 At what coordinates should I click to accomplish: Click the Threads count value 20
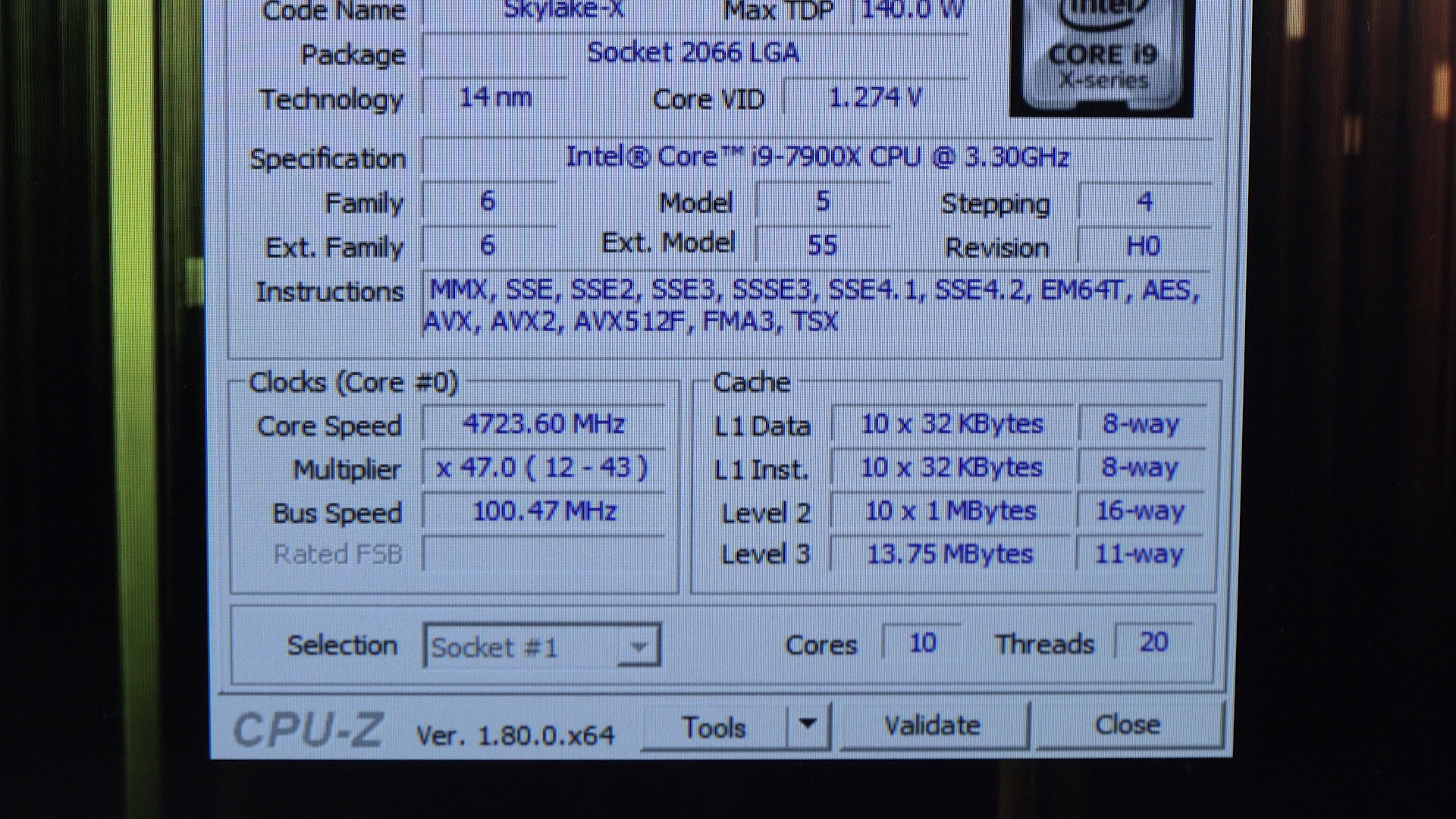click(x=1153, y=642)
